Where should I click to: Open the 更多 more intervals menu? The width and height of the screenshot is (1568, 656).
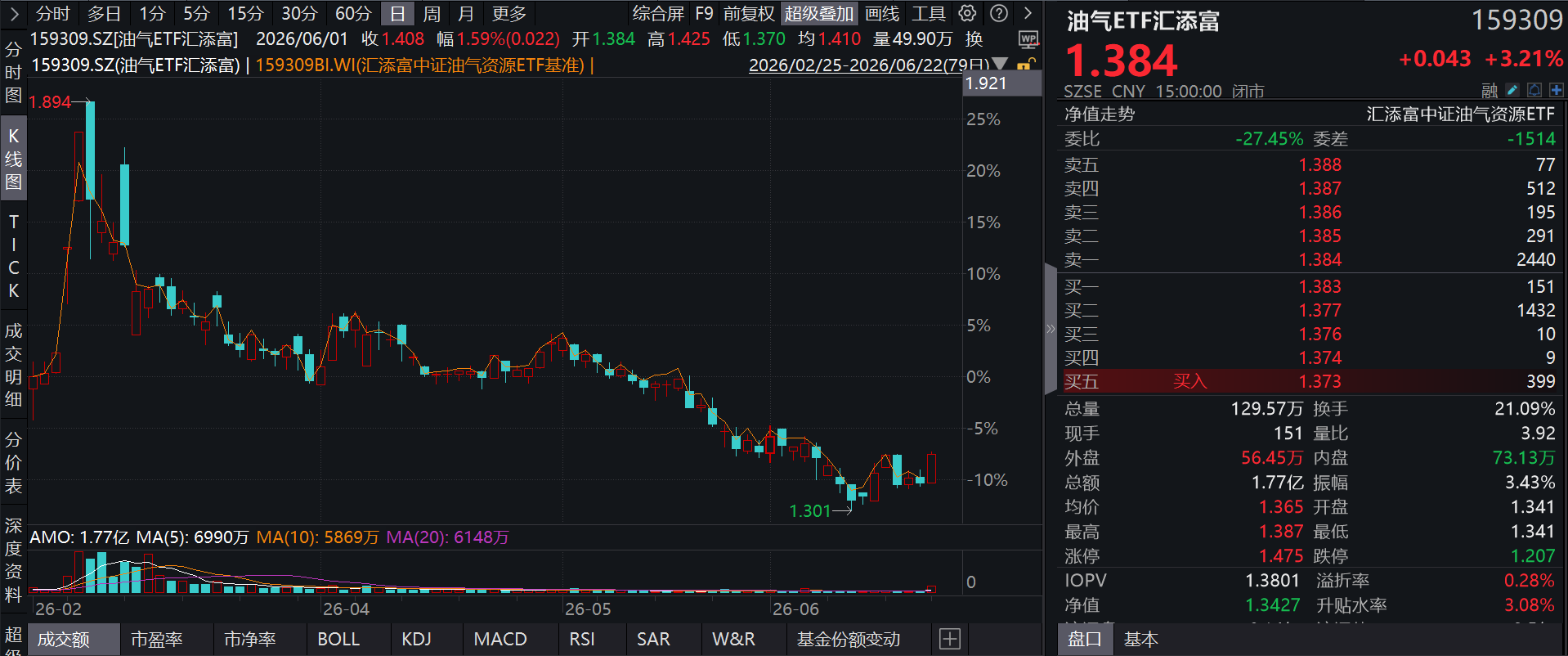tap(509, 13)
